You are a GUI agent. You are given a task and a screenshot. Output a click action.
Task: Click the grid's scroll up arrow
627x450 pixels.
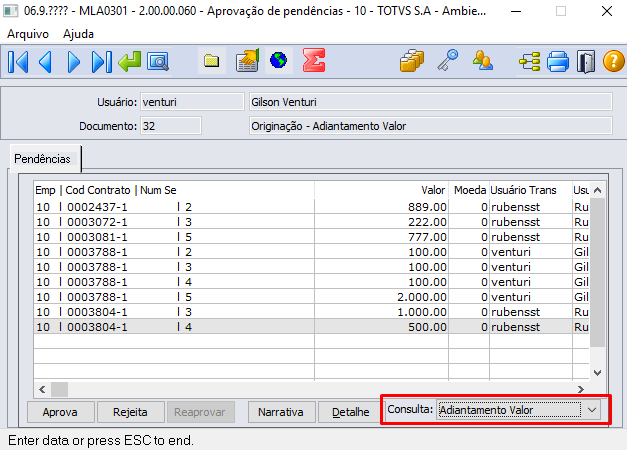coord(597,190)
